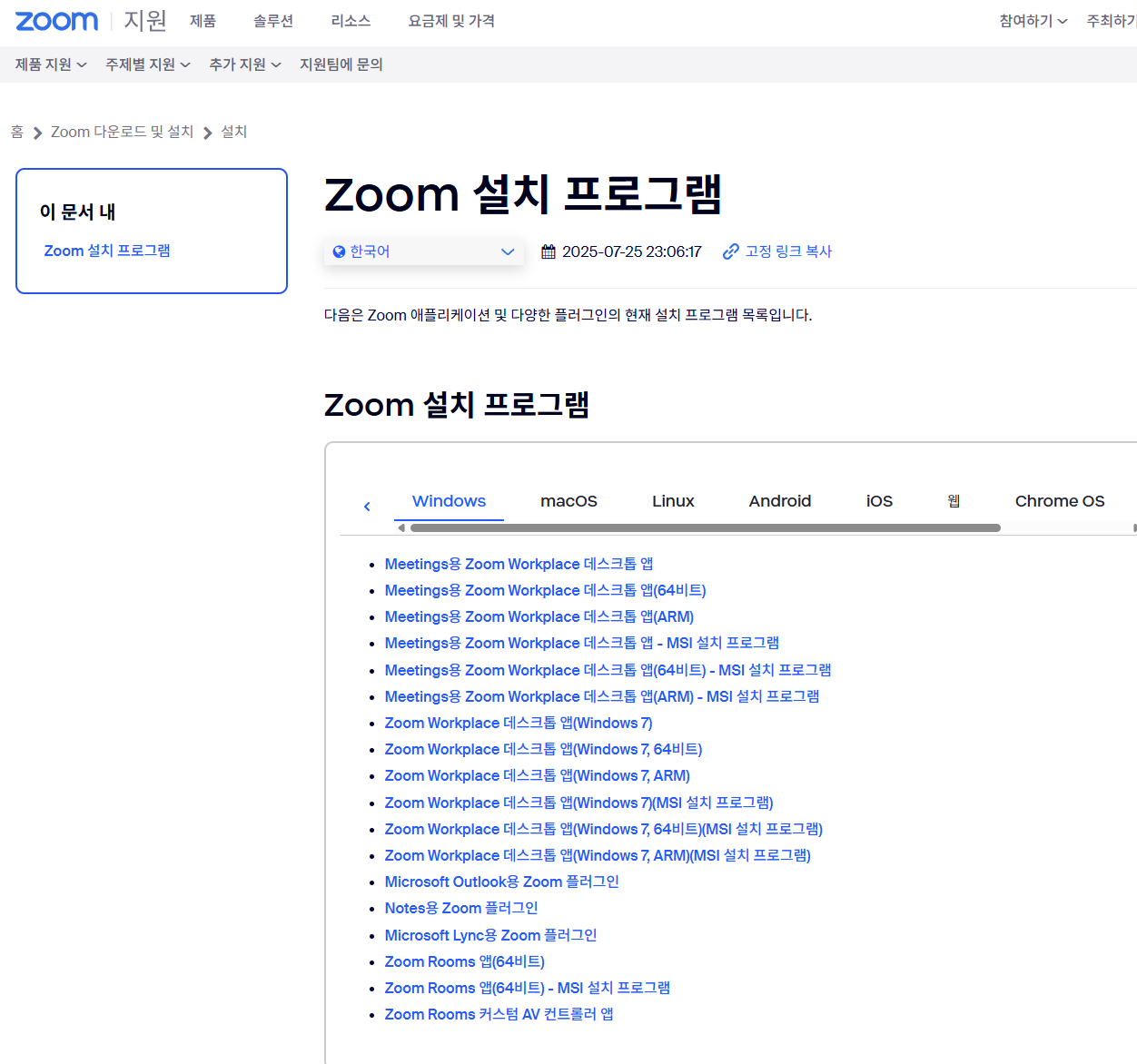
Task: Open Zoom Rooms 앱(64비트) link
Action: (x=465, y=961)
